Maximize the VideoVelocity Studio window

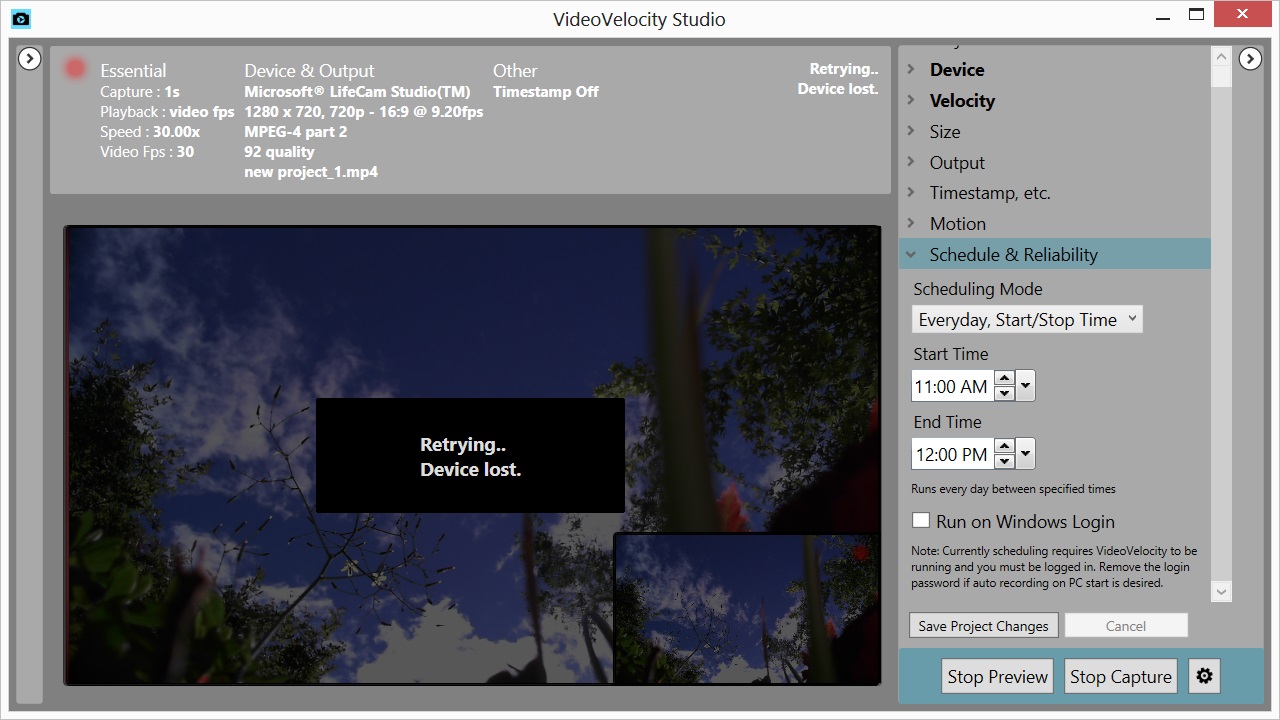[x=1196, y=15]
